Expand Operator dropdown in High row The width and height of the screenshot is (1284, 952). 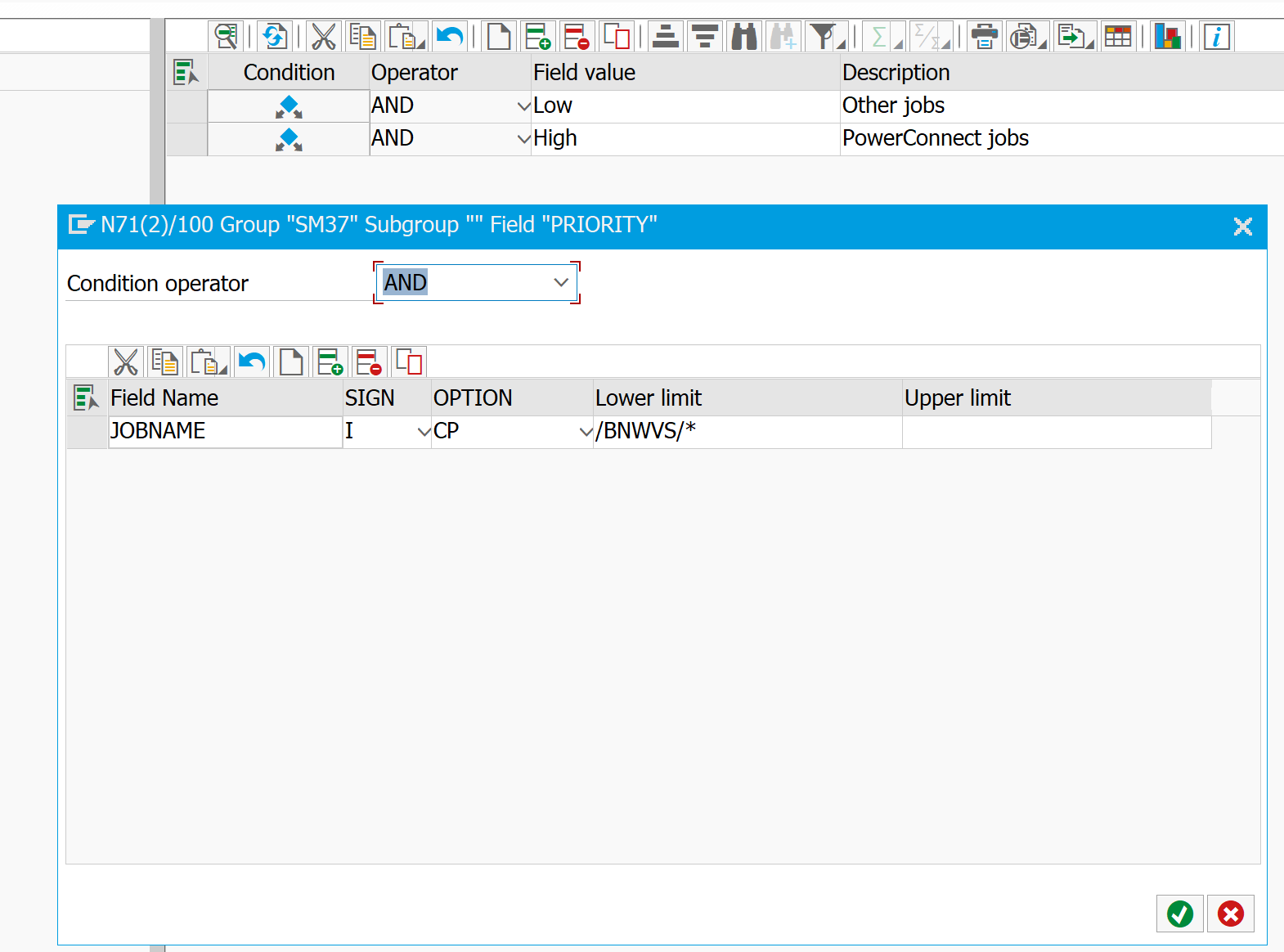(523, 139)
